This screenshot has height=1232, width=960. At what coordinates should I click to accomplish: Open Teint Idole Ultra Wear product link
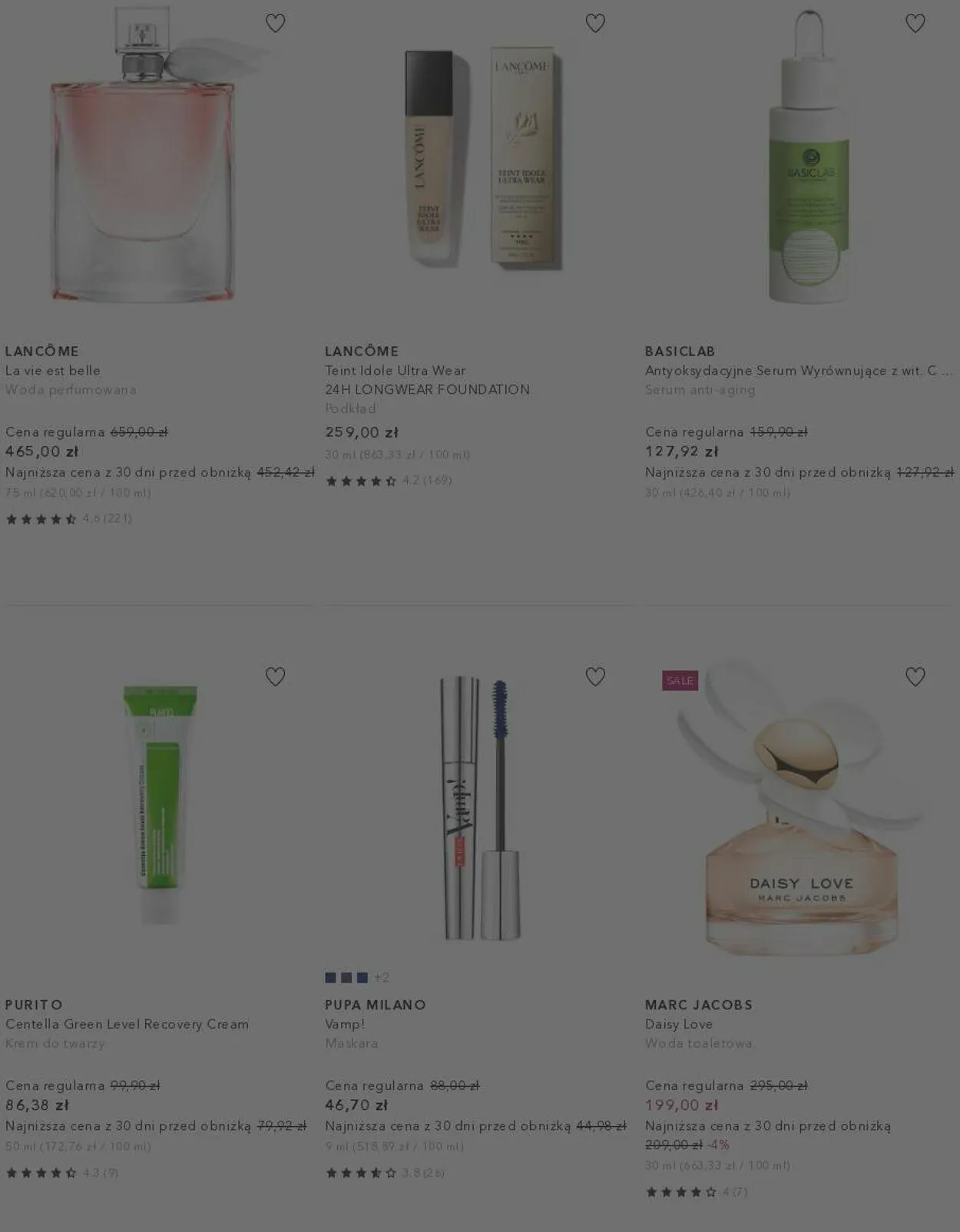427,380
